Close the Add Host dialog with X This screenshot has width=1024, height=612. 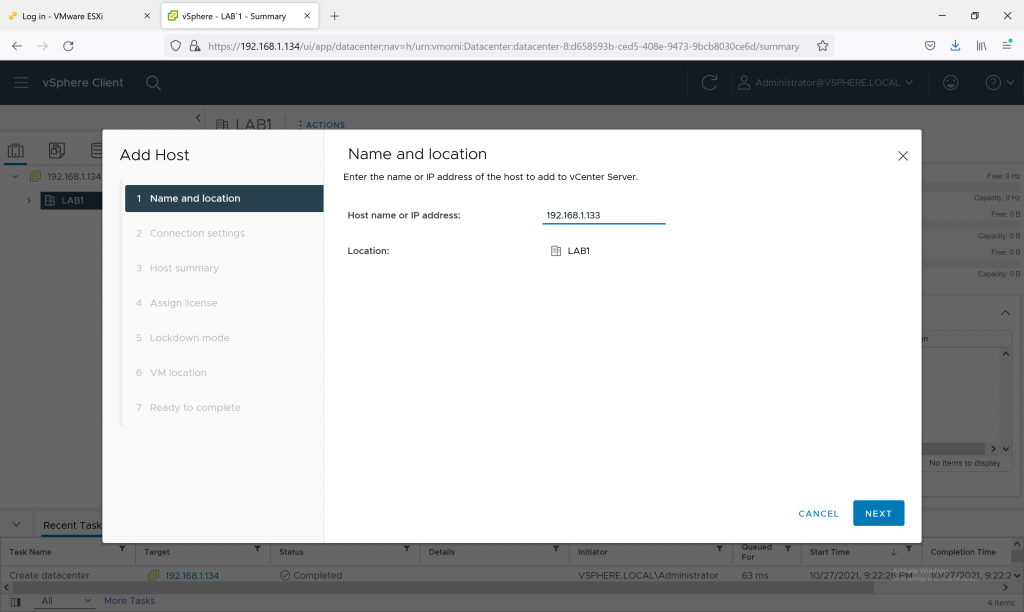(903, 155)
